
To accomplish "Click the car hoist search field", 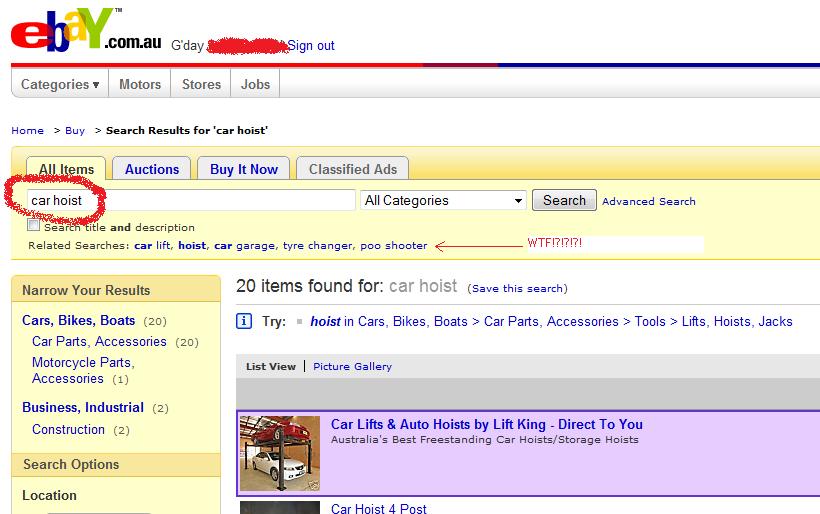I will coord(191,200).
